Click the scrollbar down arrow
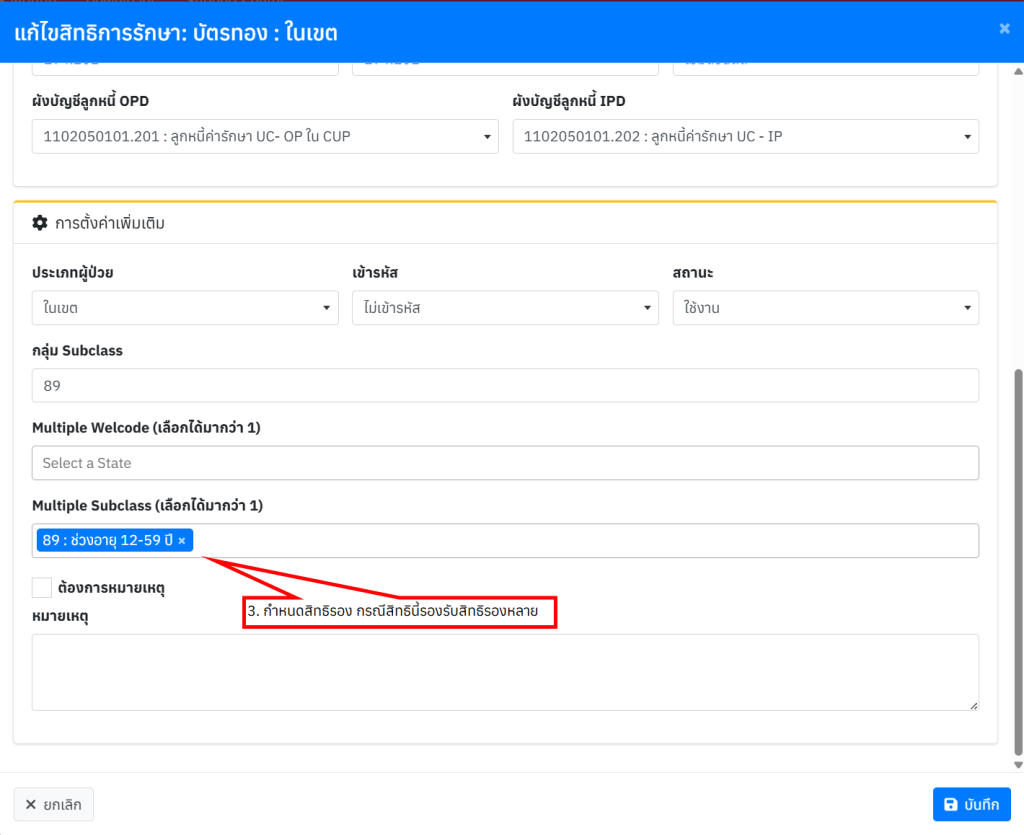The image size is (1024, 835). tap(1018, 765)
